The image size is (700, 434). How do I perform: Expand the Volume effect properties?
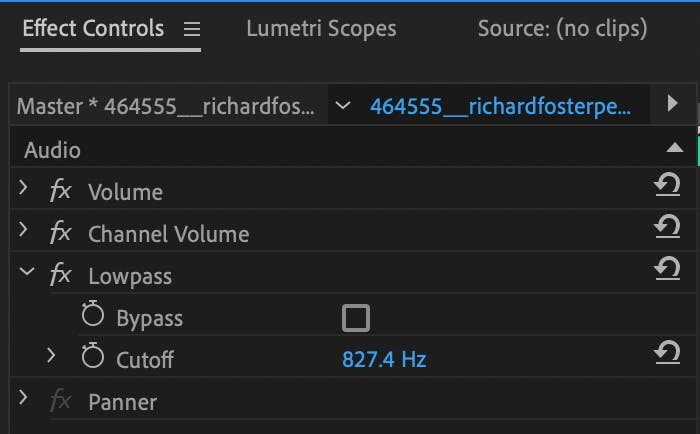pyautogui.click(x=24, y=188)
